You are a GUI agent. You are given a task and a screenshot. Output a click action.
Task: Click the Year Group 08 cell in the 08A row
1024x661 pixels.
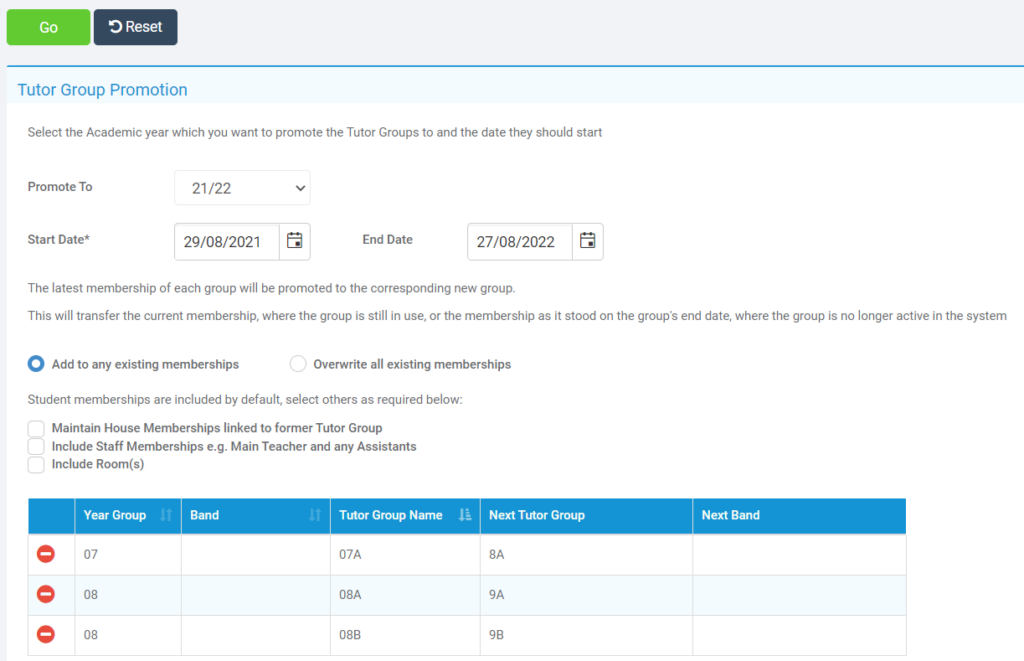[x=128, y=595]
